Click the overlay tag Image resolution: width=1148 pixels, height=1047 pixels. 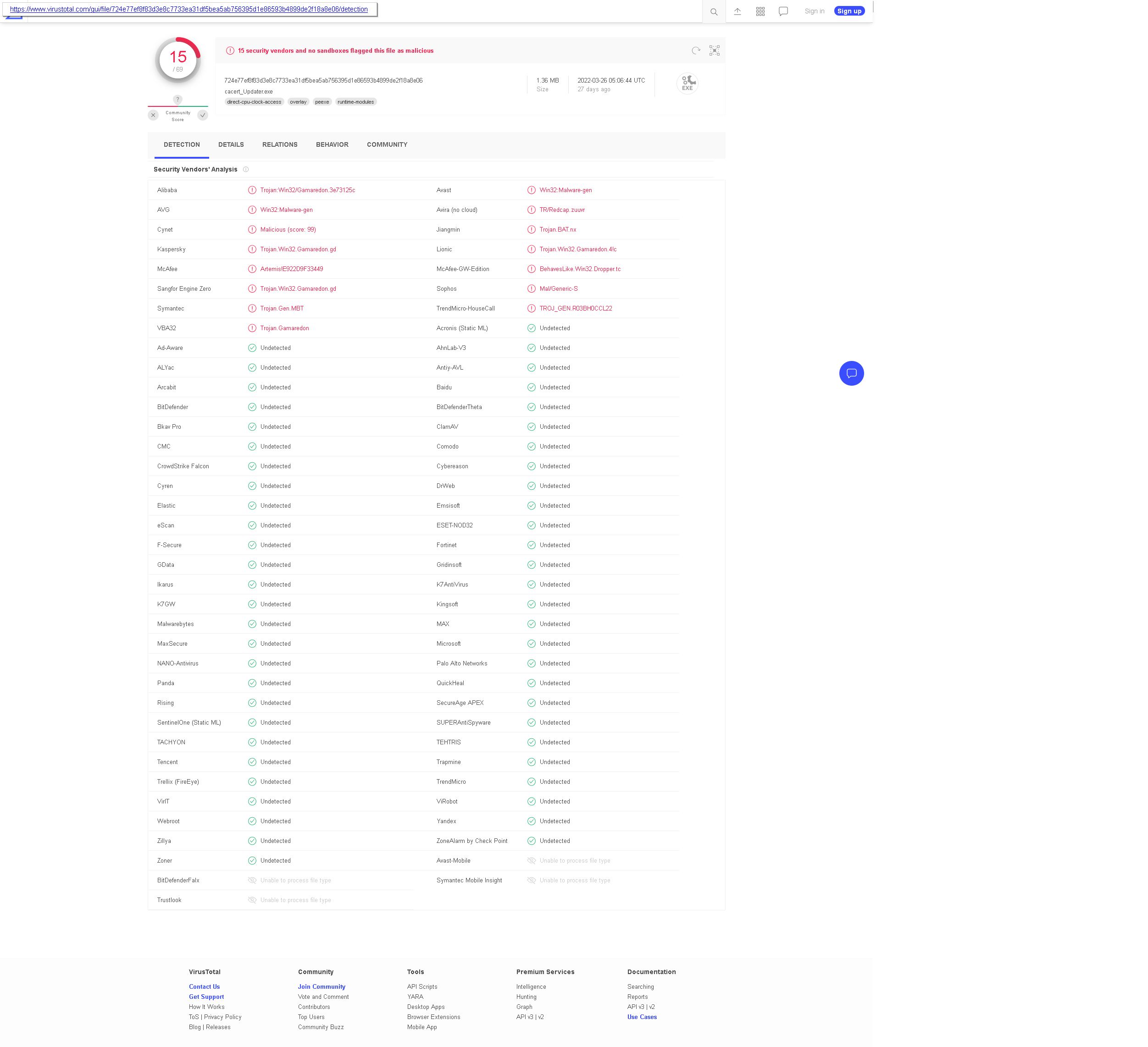[x=298, y=102]
